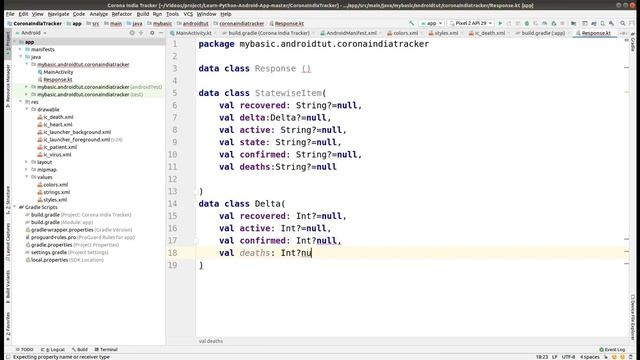640x360 pixels.
Task: Collapse the Gradle Scripts node
Action: [15, 207]
